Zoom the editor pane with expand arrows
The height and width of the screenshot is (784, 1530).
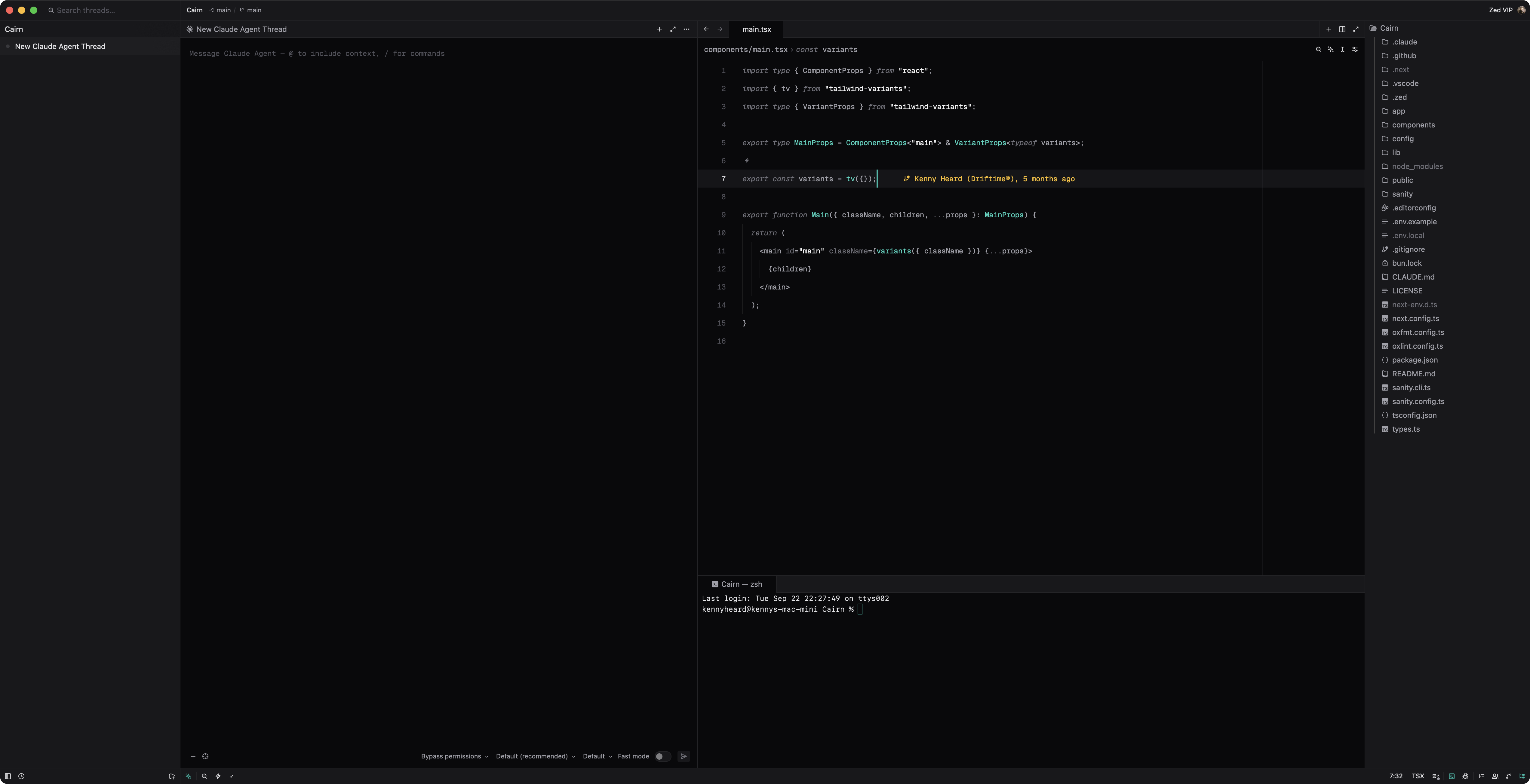point(1356,29)
